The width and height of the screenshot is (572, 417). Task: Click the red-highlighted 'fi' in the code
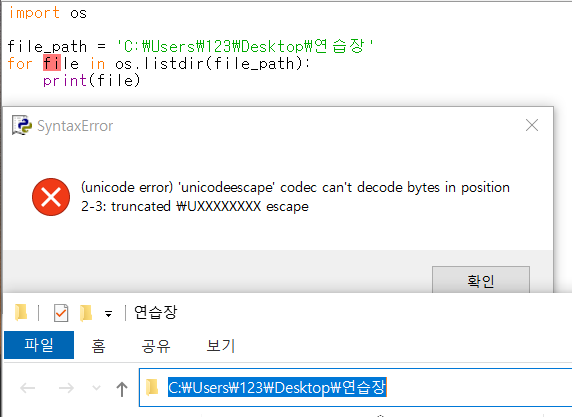pos(52,63)
